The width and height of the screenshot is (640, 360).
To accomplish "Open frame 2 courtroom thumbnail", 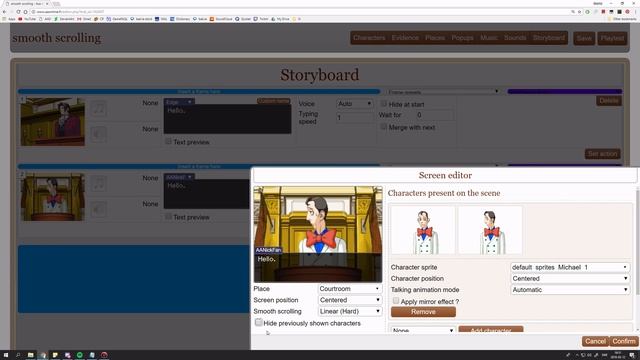I will click(53, 197).
